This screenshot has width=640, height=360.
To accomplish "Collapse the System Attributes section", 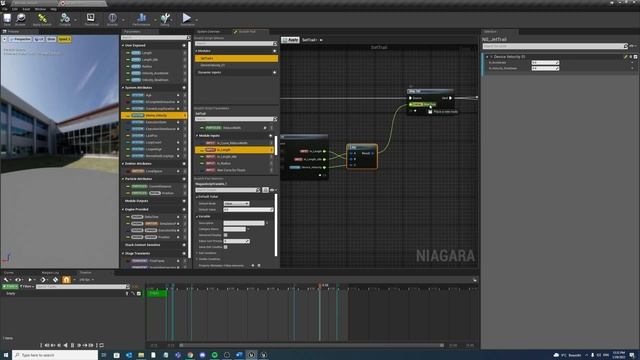I will click(123, 88).
